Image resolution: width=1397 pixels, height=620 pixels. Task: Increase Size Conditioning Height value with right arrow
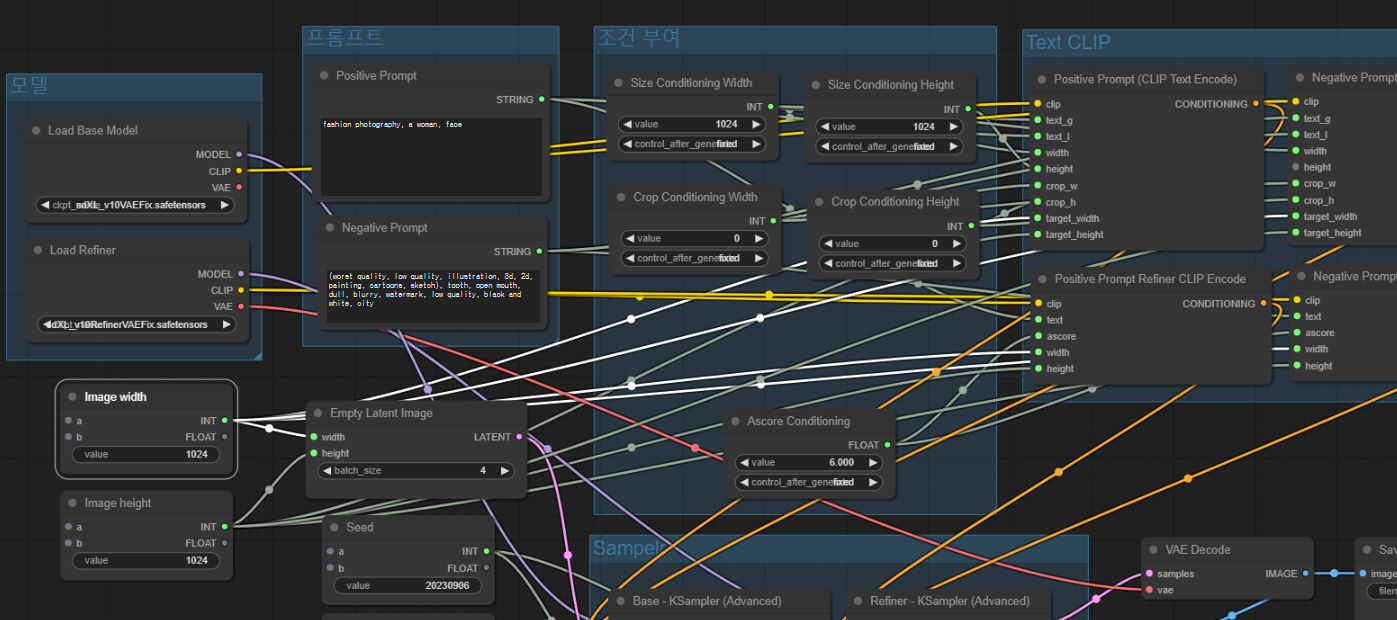(x=953, y=127)
